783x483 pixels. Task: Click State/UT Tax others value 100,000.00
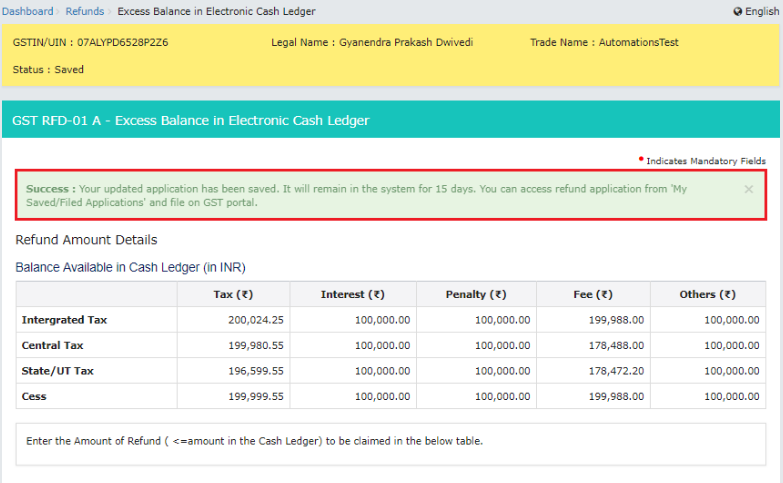click(732, 371)
